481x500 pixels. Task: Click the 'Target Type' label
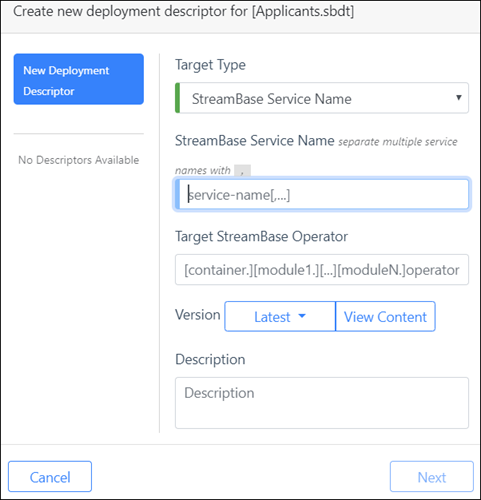click(210, 65)
